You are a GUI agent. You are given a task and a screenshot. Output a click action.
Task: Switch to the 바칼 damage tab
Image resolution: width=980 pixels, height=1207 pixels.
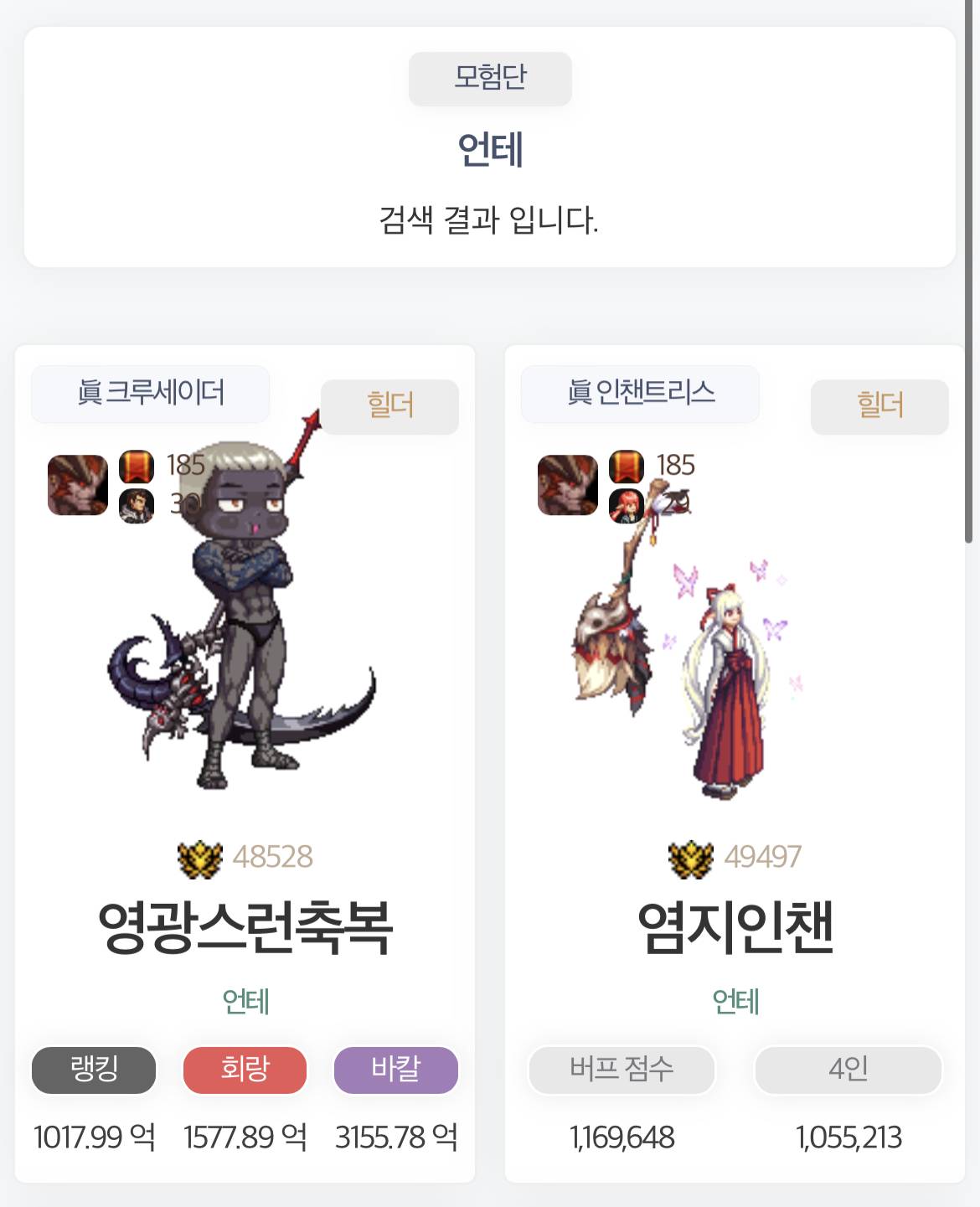pyautogui.click(x=396, y=1070)
